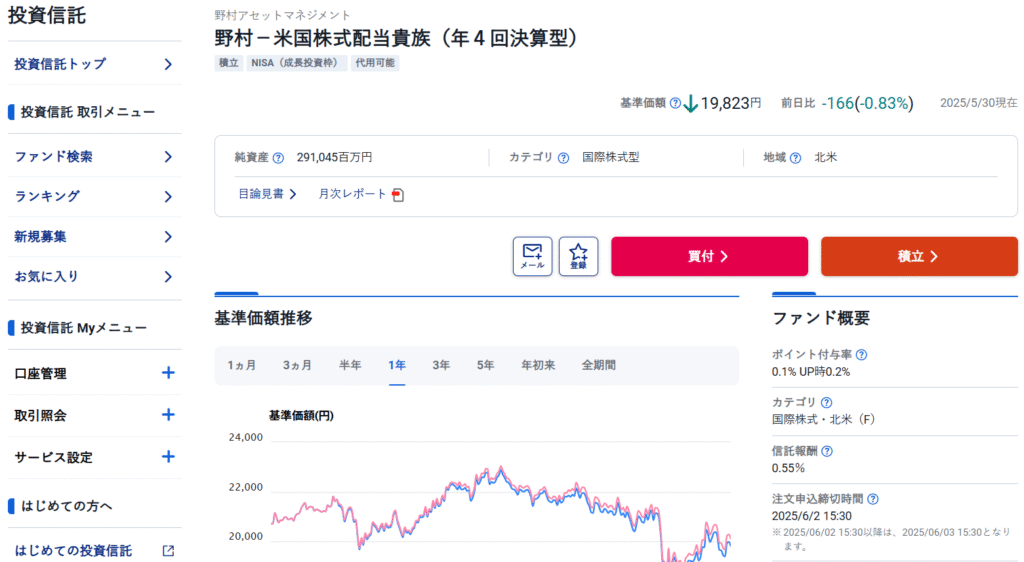Click the 291,045百万円 net assets value
The height and width of the screenshot is (562, 1024).
[334, 157]
